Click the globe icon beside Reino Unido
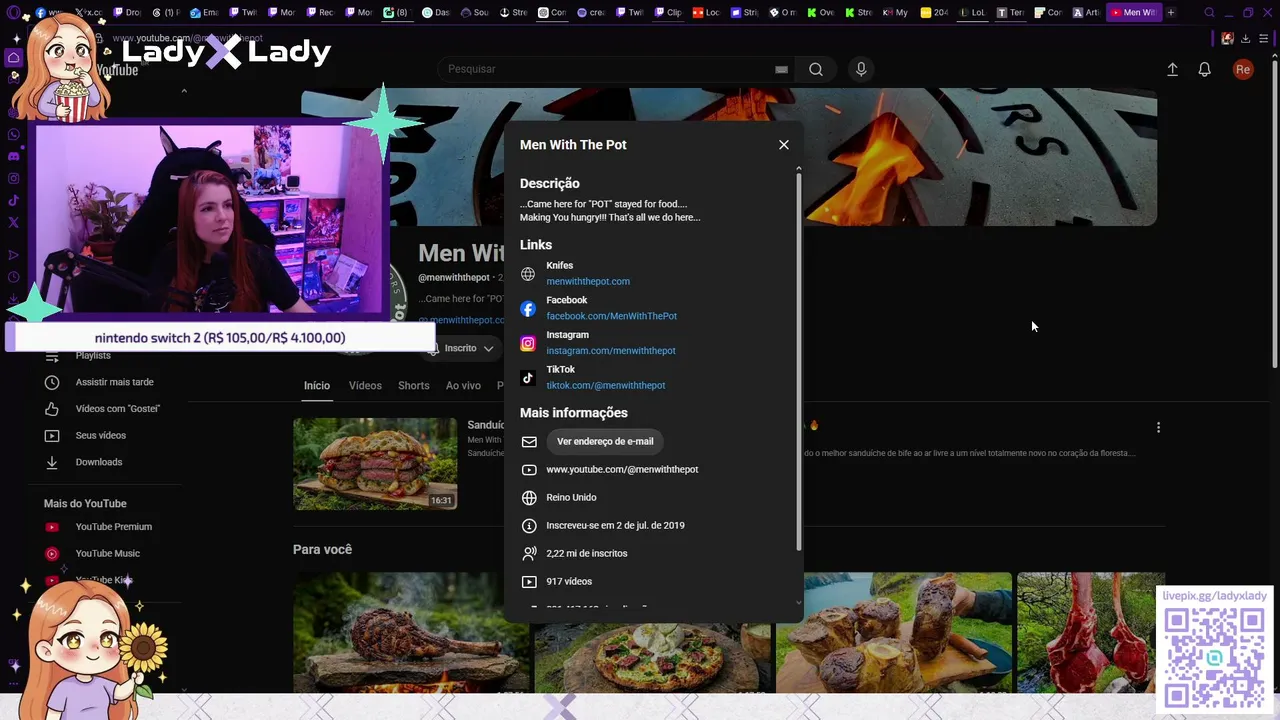Screen dimensions: 1280x720 529,498
